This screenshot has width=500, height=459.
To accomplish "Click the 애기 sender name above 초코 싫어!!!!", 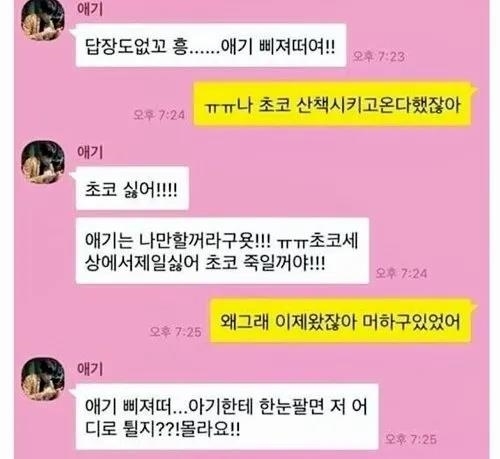I will 90,152.
